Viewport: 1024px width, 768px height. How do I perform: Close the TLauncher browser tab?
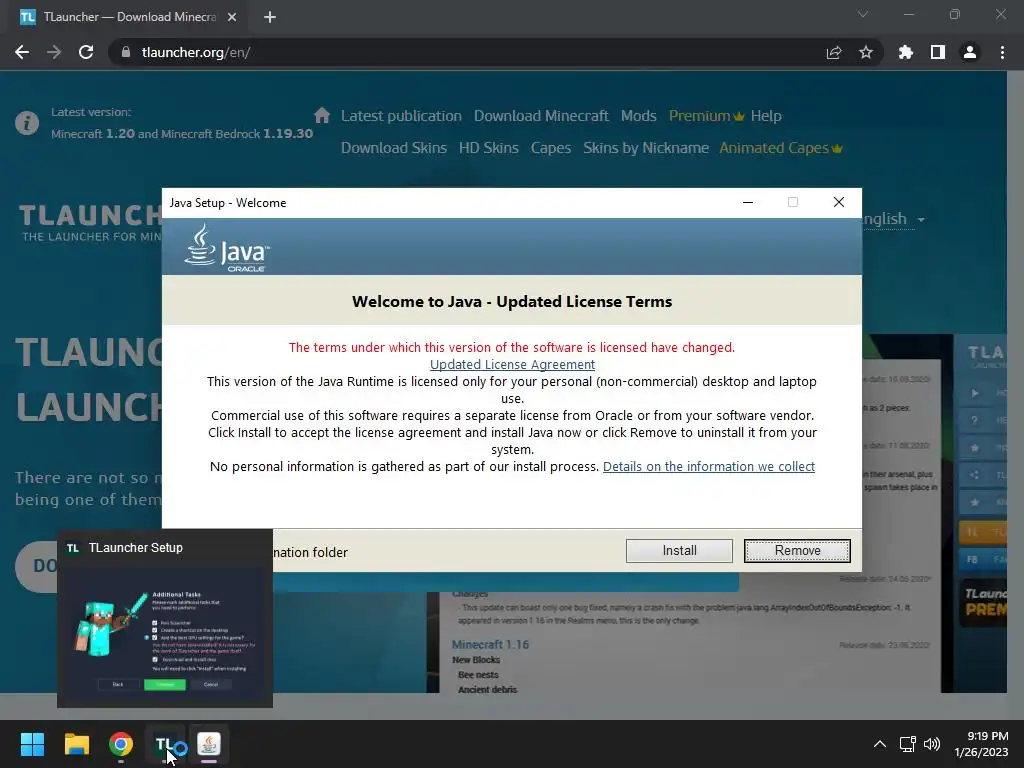[x=232, y=17]
